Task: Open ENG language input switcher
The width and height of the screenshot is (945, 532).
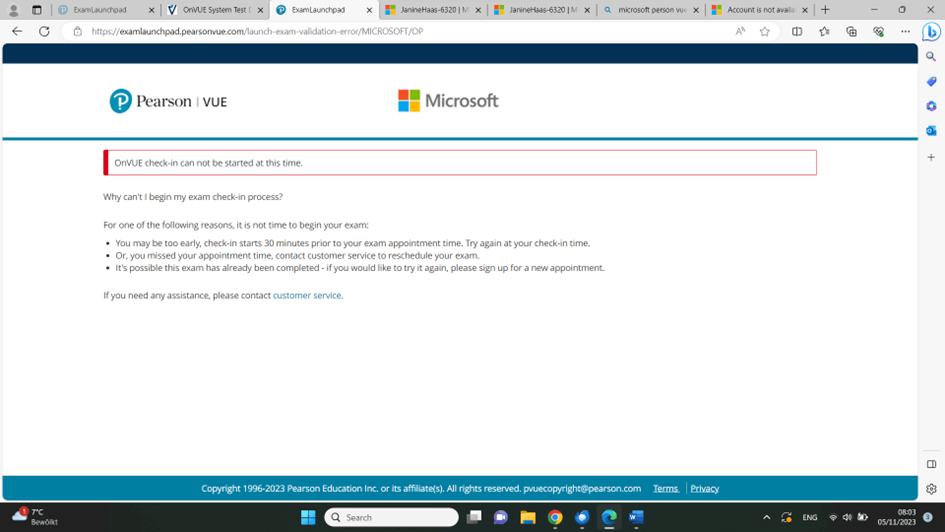Action: coord(809,517)
